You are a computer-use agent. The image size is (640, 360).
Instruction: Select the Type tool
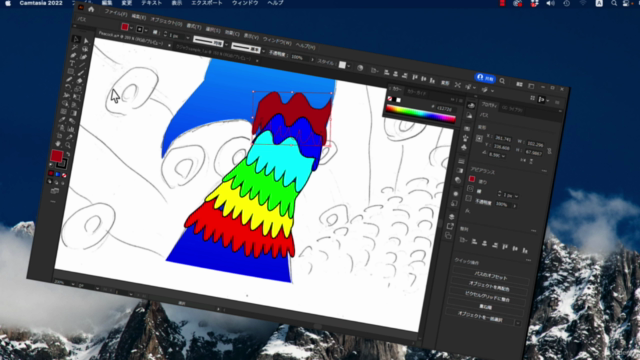[x=72, y=63]
